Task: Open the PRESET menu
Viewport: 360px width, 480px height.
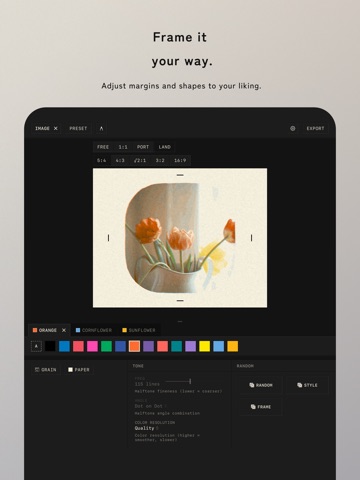Action: (78, 128)
